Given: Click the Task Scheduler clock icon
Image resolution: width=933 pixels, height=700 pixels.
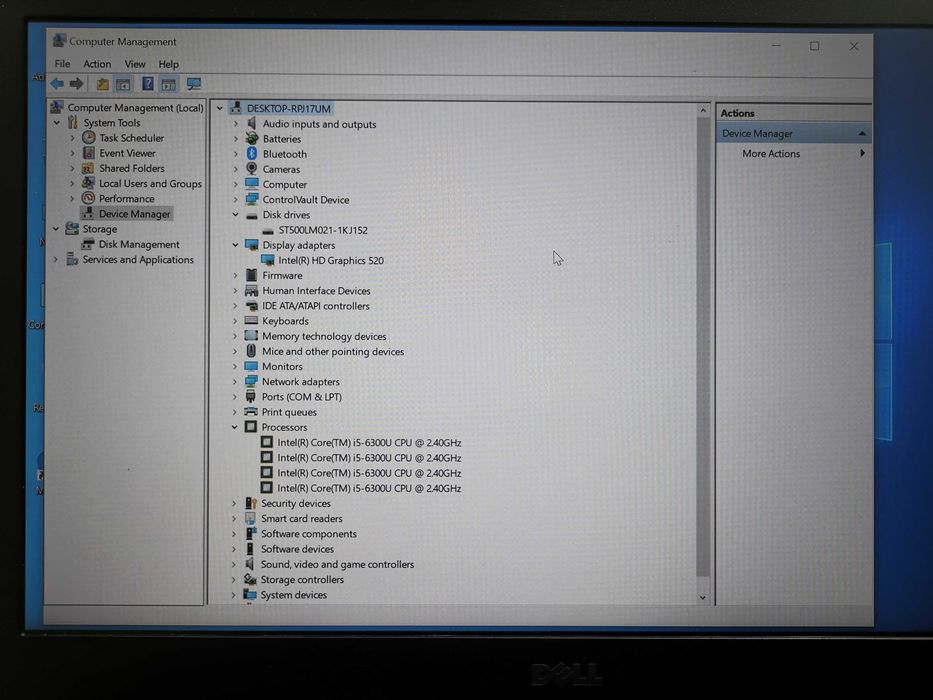Looking at the screenshot, I should (89, 138).
